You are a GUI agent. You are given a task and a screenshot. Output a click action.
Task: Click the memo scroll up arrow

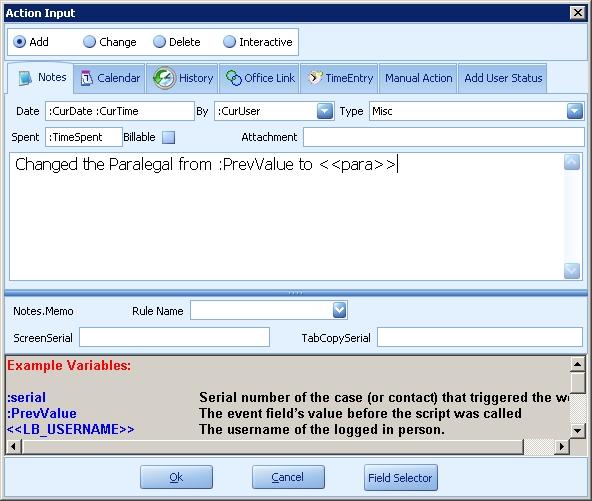coord(572,162)
